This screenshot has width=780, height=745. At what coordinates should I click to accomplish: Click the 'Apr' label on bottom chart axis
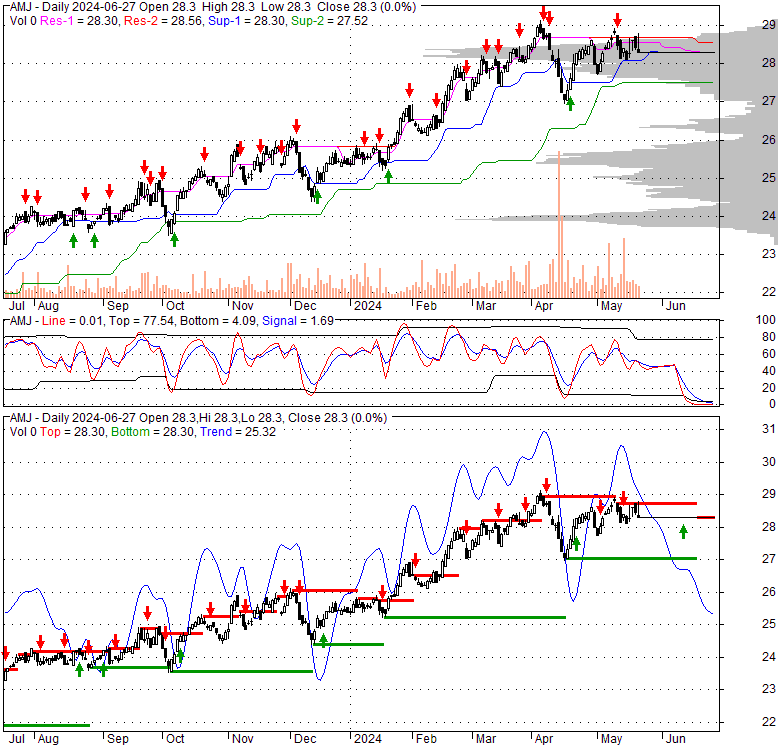[x=544, y=739]
